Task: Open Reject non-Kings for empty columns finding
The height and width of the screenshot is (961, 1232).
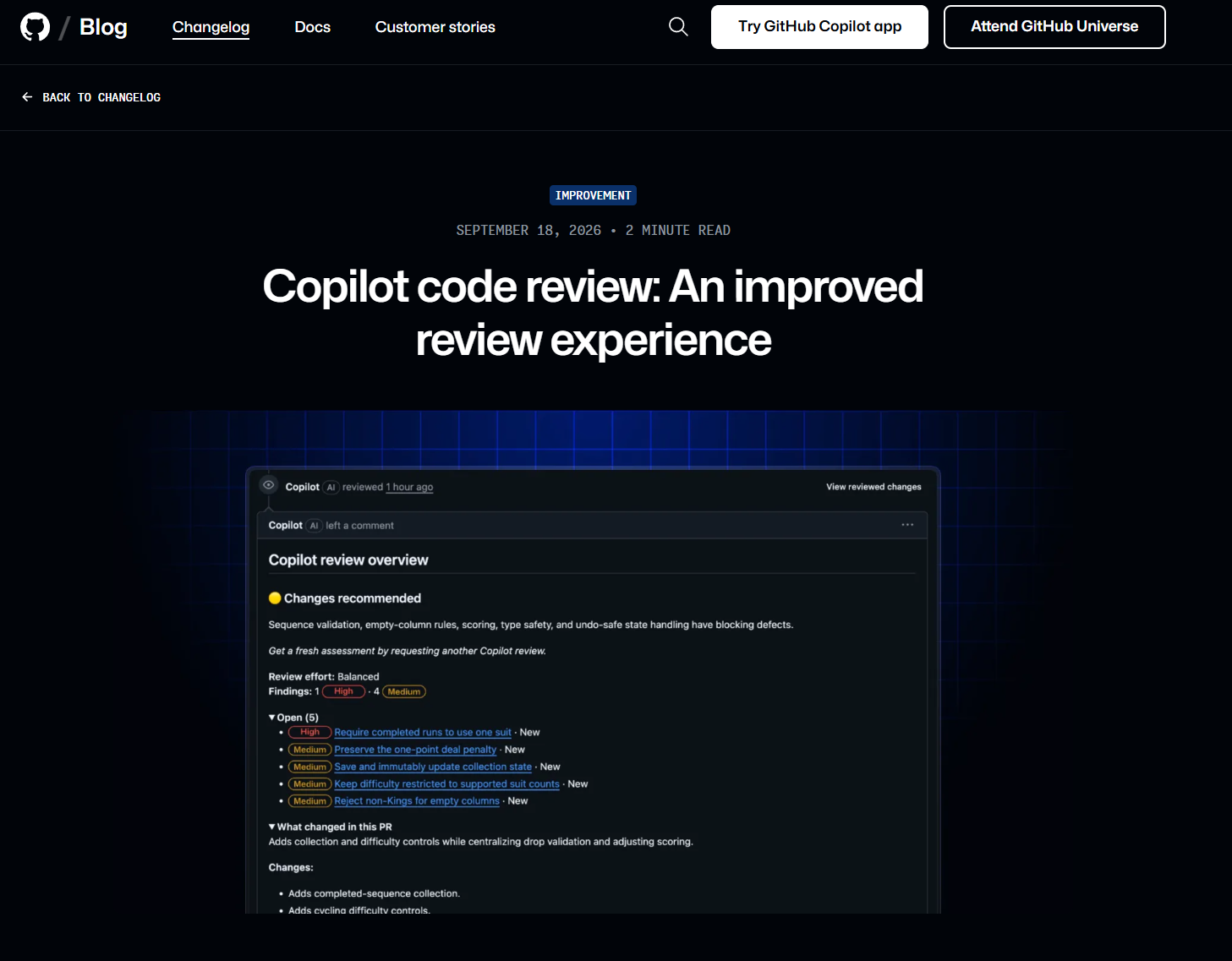Action: (x=417, y=801)
